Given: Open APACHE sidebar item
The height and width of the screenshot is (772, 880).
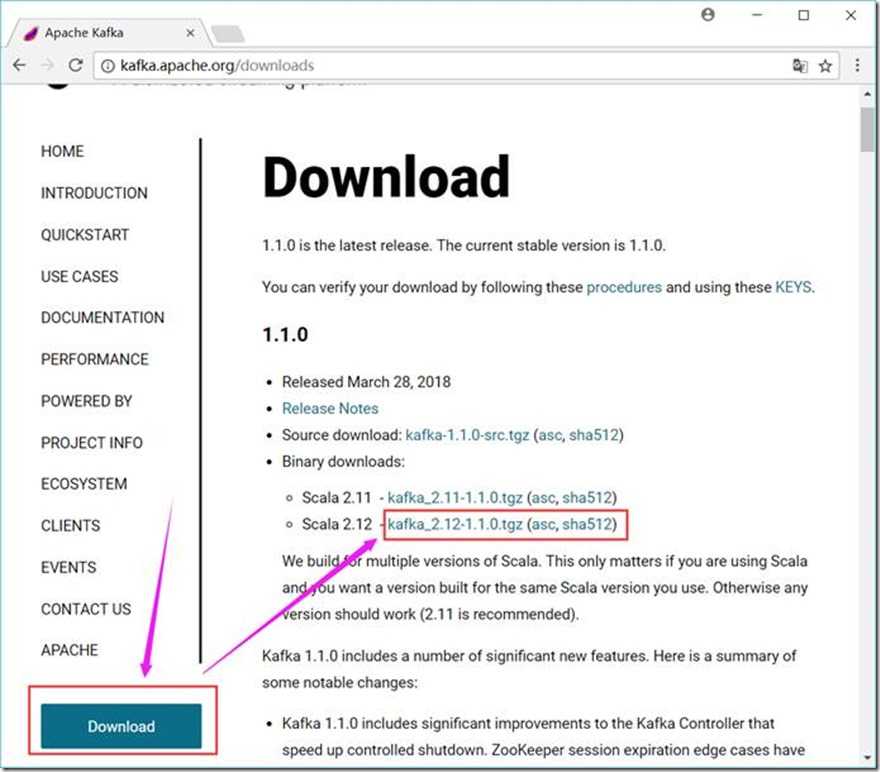Looking at the screenshot, I should [70, 650].
